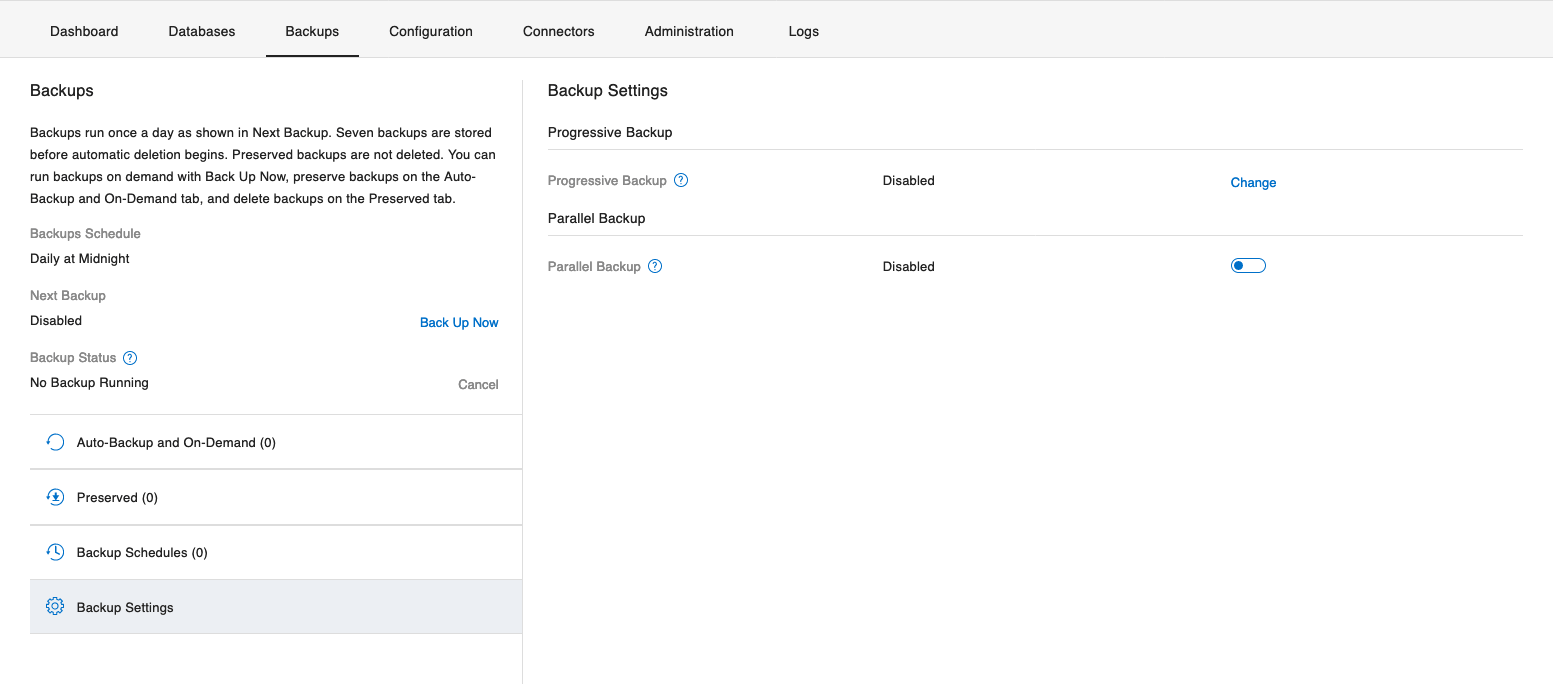The image size is (1553, 689).
Task: View the Logs tab
Action: pyautogui.click(x=804, y=31)
